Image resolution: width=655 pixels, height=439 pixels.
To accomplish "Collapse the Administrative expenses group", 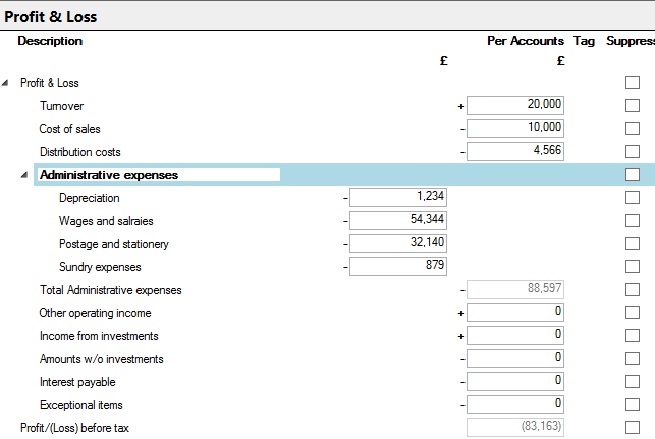I will coord(24,175).
